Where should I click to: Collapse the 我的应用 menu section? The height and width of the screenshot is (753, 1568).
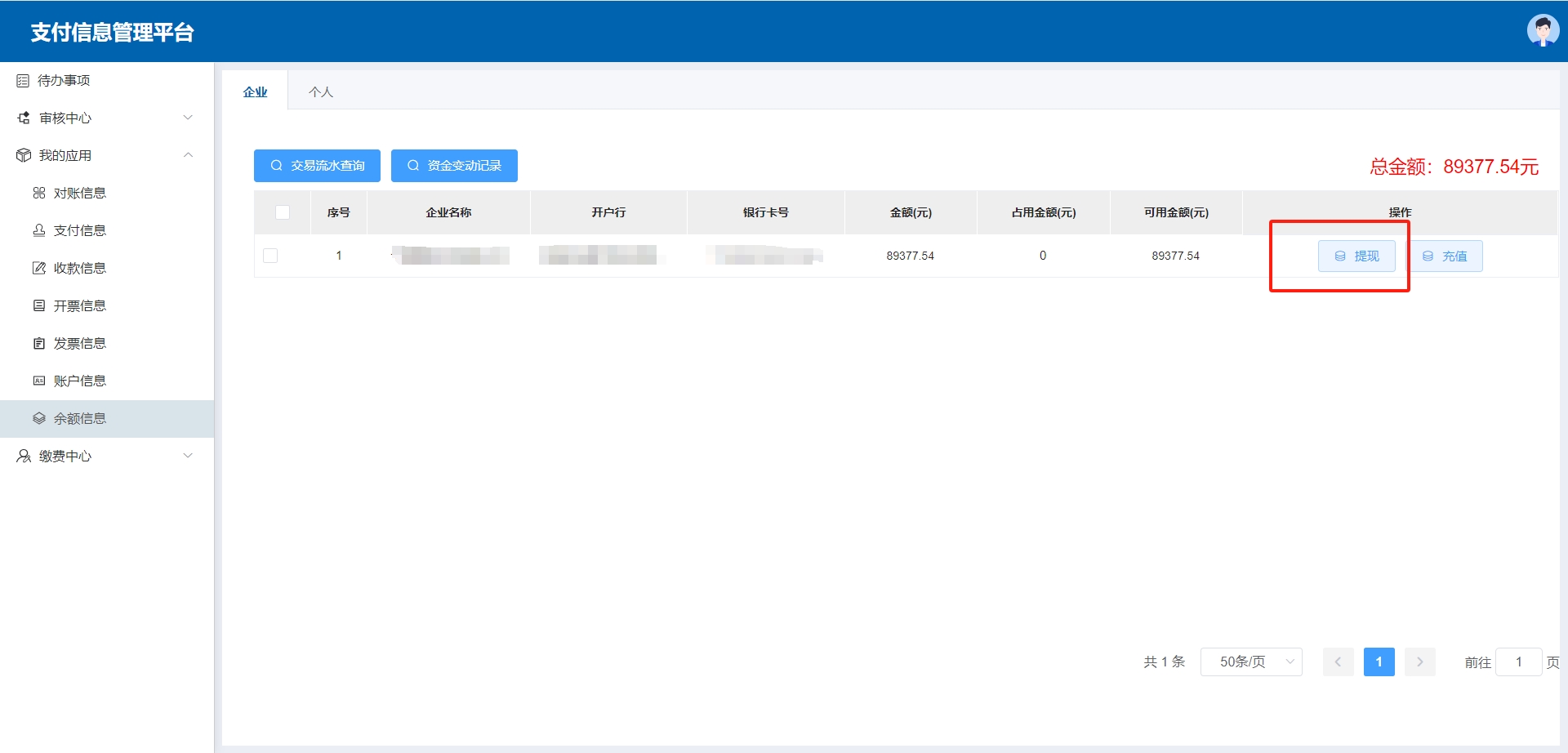pyautogui.click(x=188, y=155)
